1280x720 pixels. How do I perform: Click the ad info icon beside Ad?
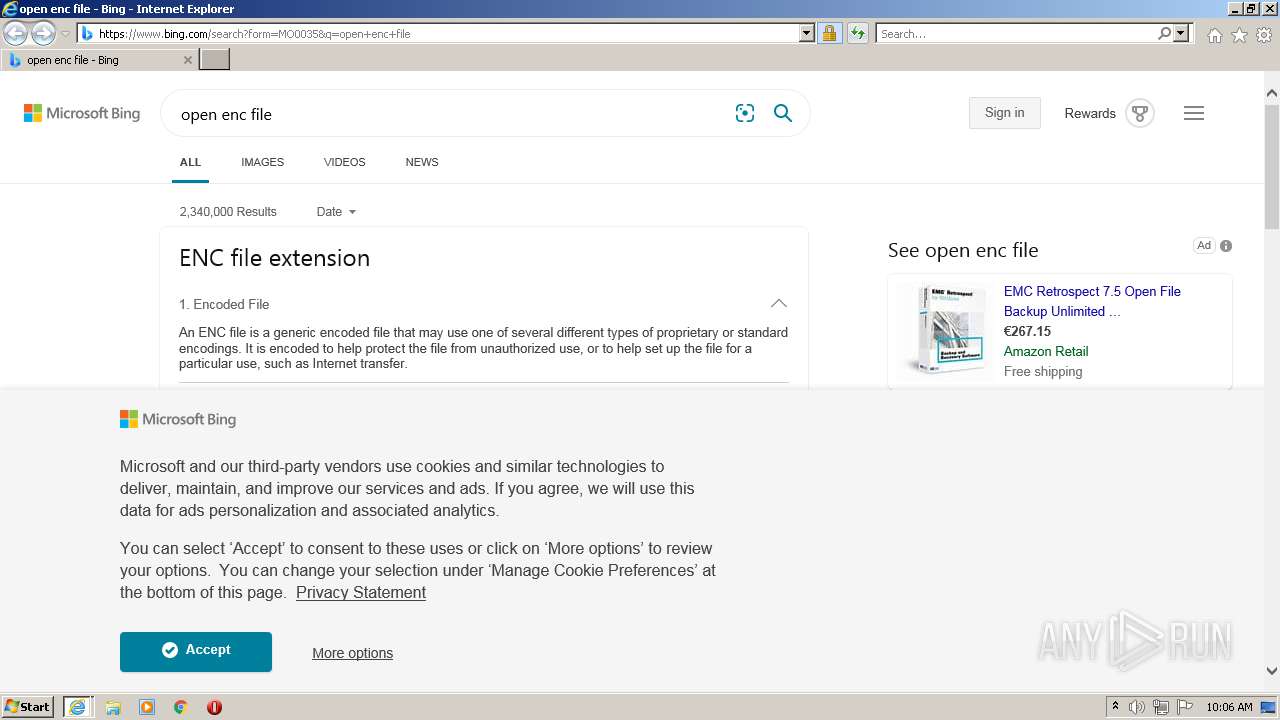[1226, 246]
